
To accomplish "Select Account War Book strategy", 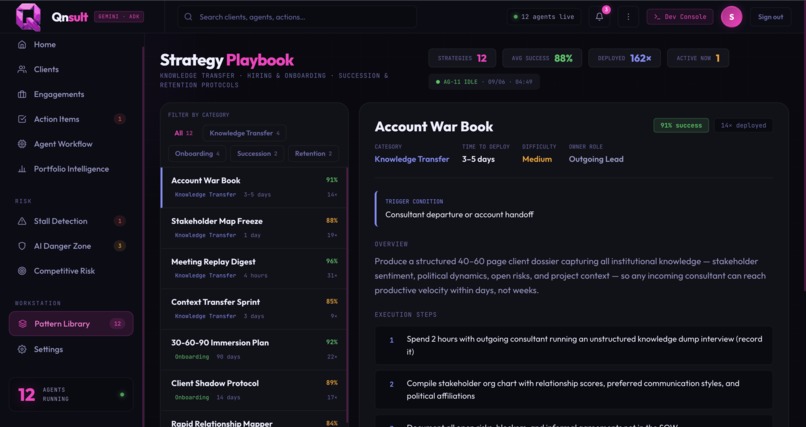I will pos(254,188).
